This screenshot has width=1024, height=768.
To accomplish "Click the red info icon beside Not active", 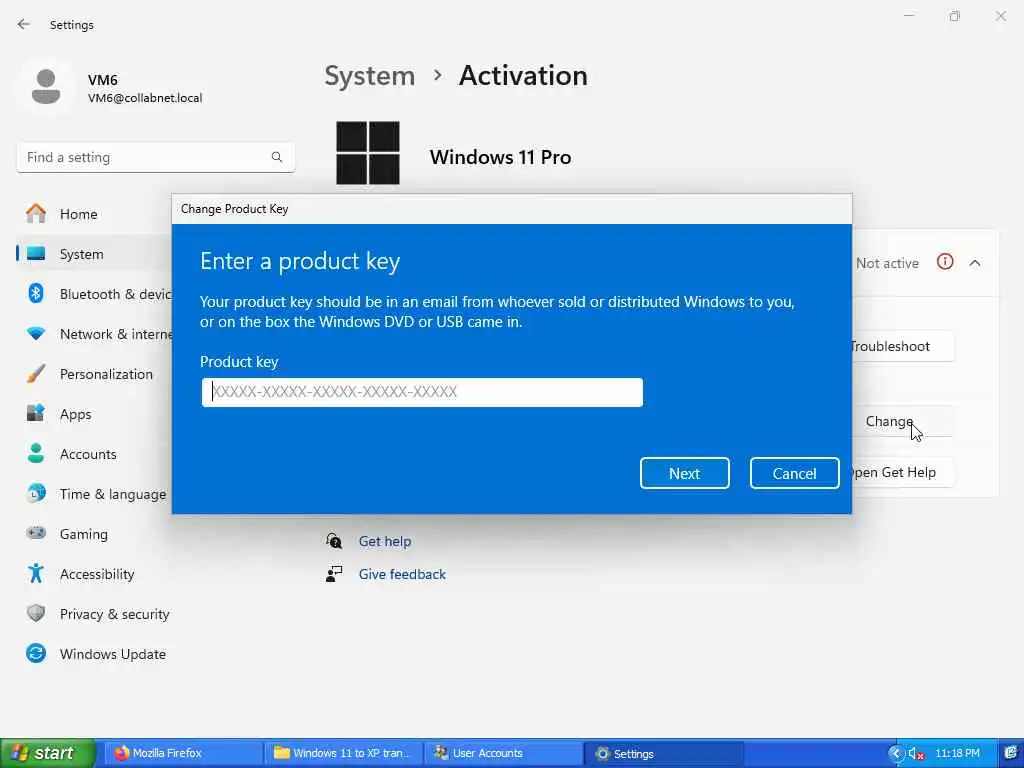I will (945, 262).
